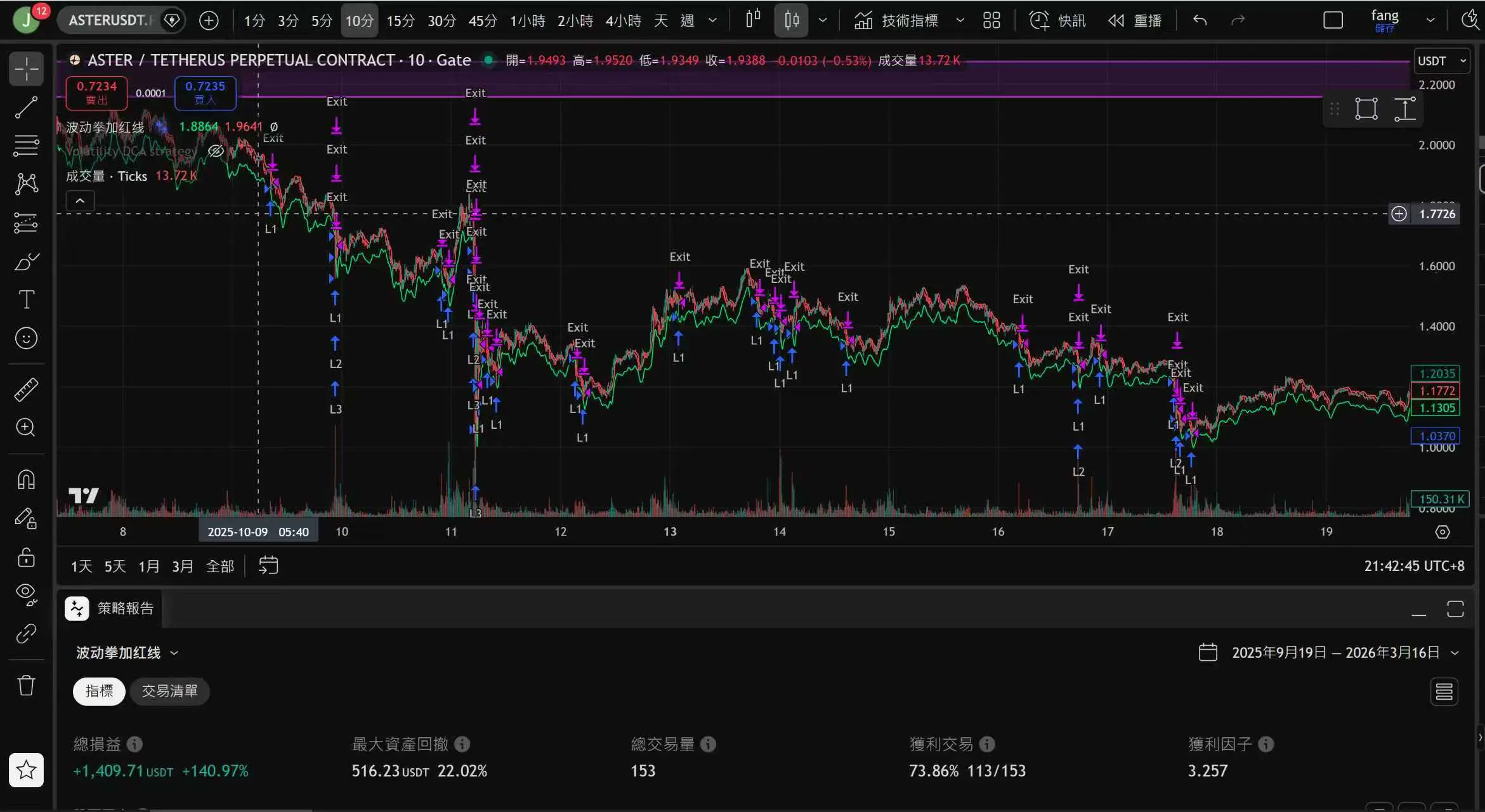Switch to the 交易清單 tab
1485x812 pixels.
(x=169, y=691)
